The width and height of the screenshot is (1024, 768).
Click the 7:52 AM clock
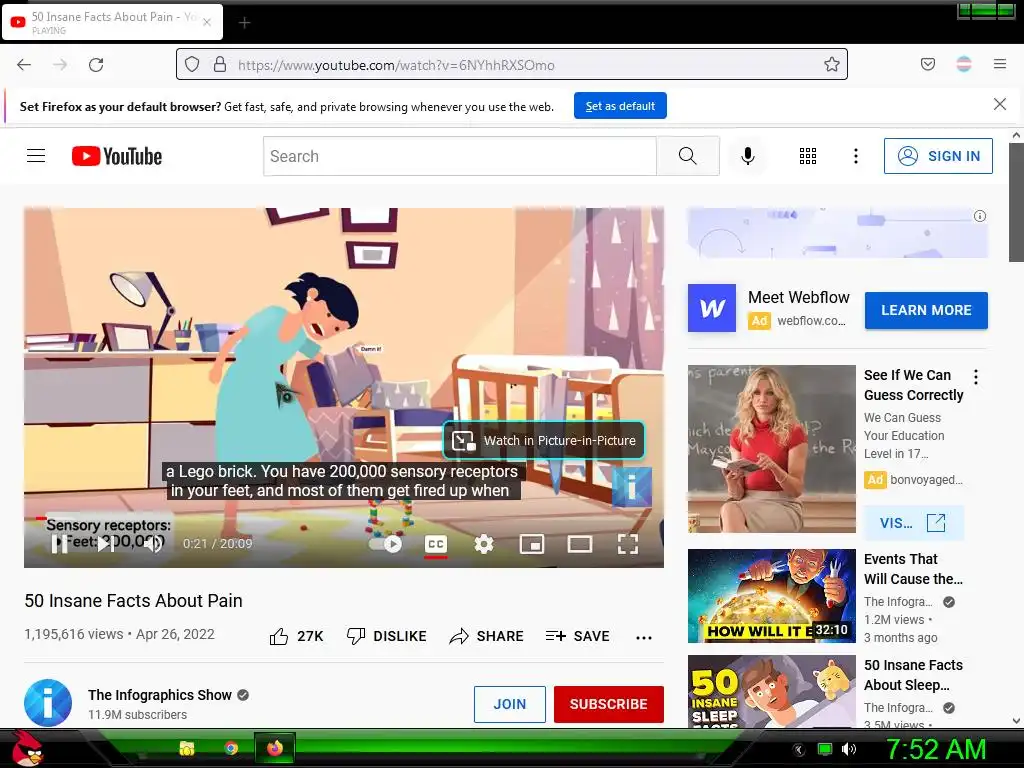pos(936,749)
